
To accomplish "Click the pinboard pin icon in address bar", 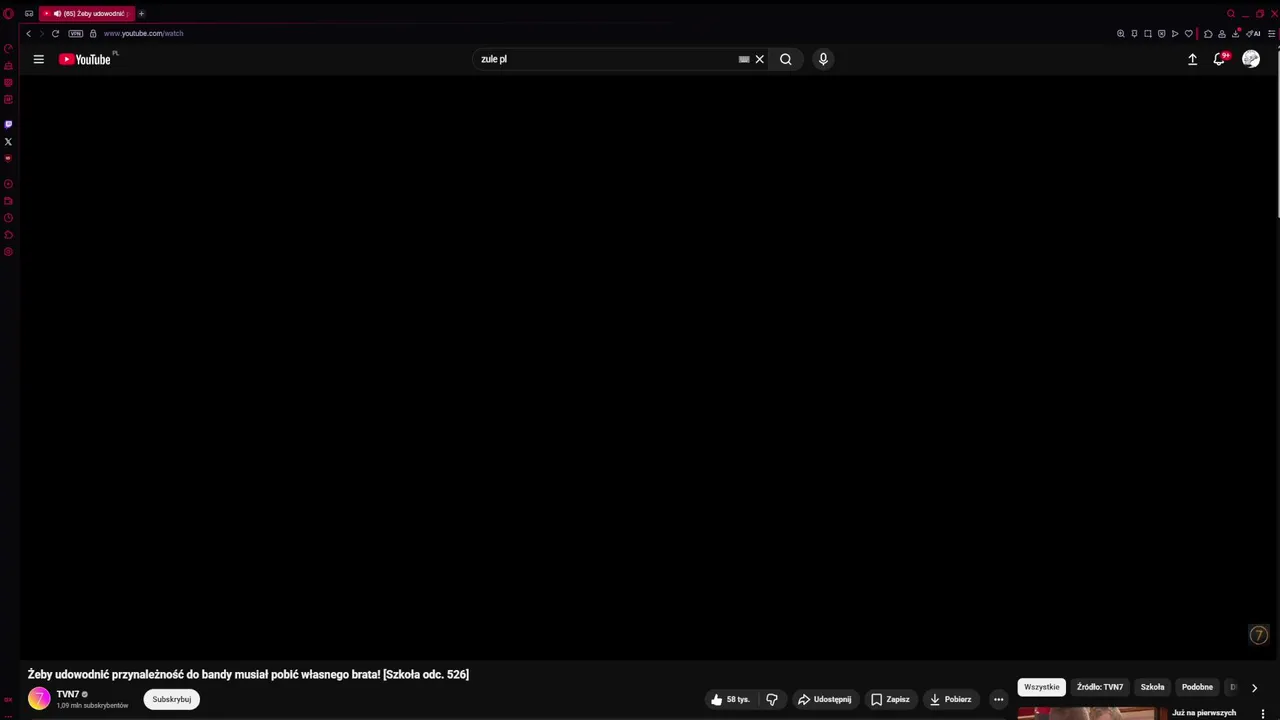I will pyautogui.click(x=1134, y=34).
